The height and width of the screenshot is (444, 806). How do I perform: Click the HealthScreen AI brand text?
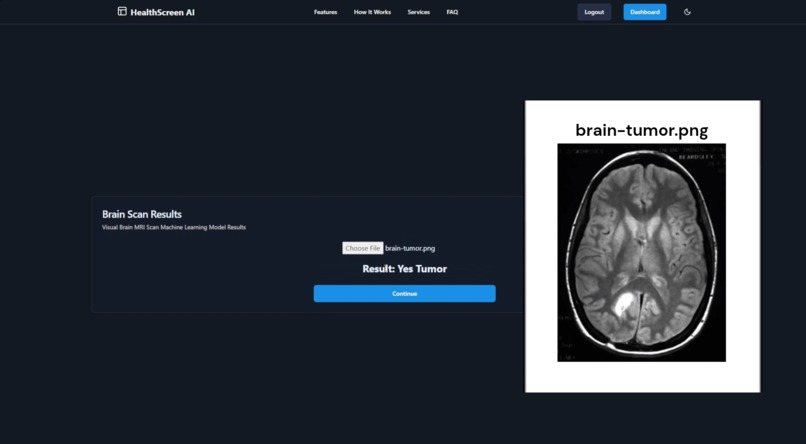coord(162,12)
